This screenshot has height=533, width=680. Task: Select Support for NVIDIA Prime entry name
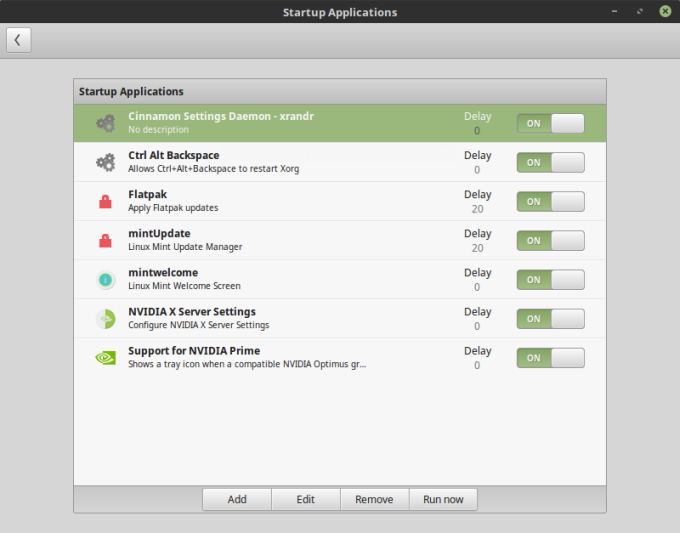click(x=194, y=350)
